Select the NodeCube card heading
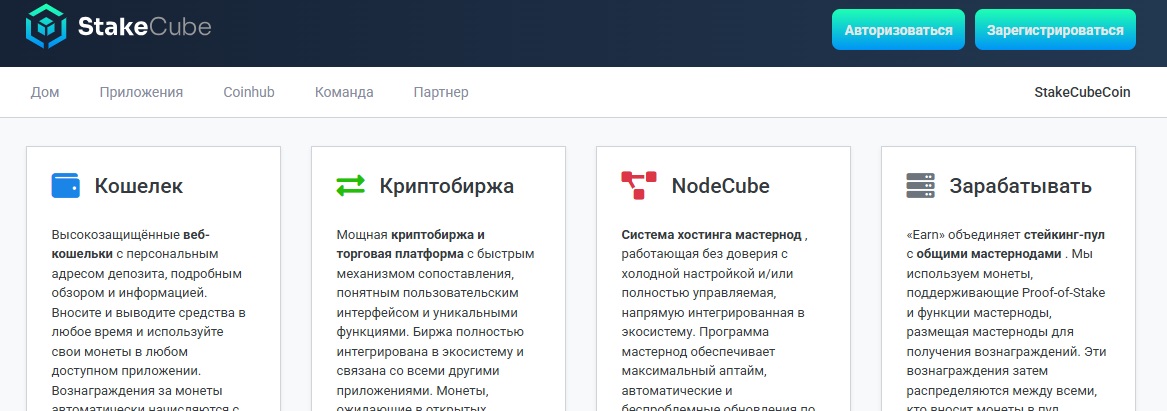The image size is (1167, 411). (720, 185)
